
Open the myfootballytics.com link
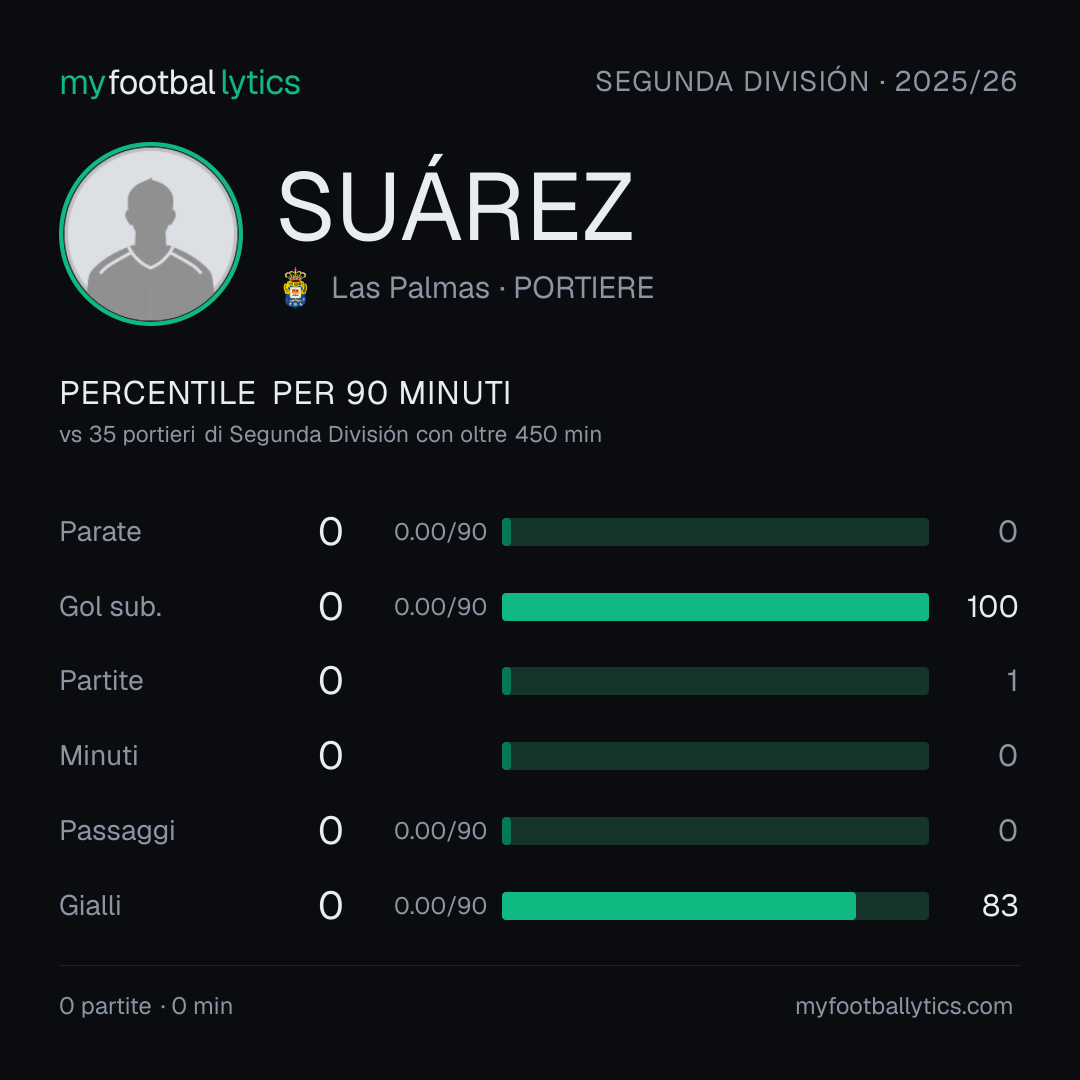click(x=904, y=1006)
